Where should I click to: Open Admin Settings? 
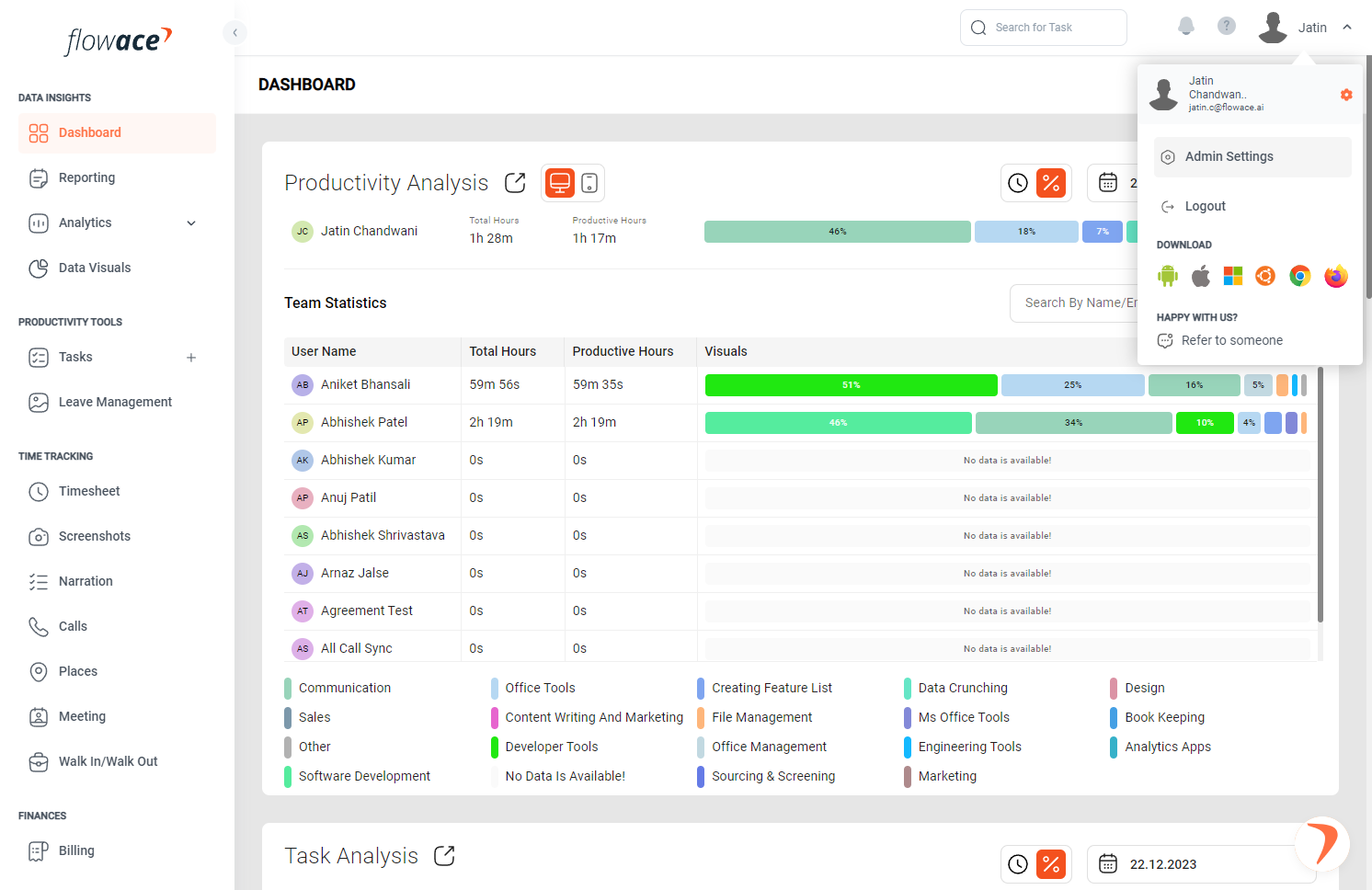pos(1252,157)
